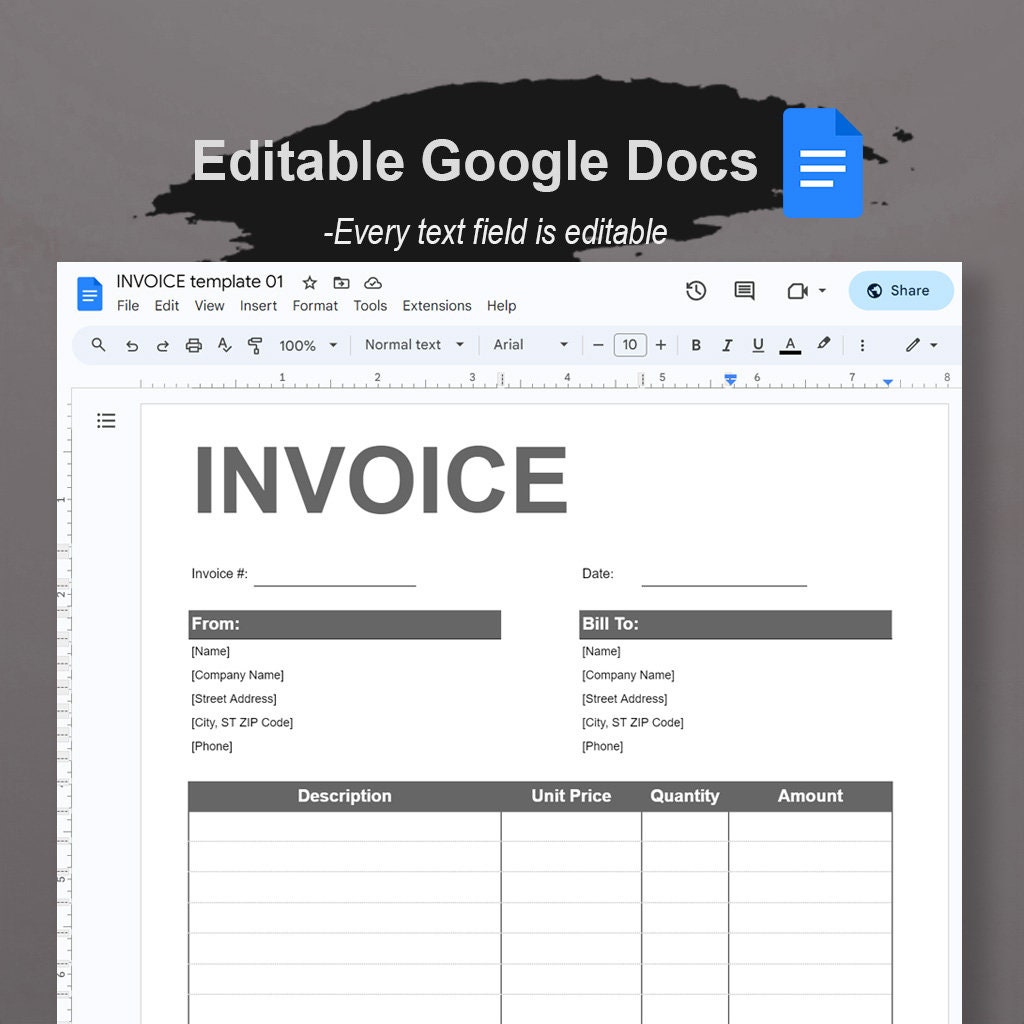Star the INVOICE template 01 document

tap(310, 283)
